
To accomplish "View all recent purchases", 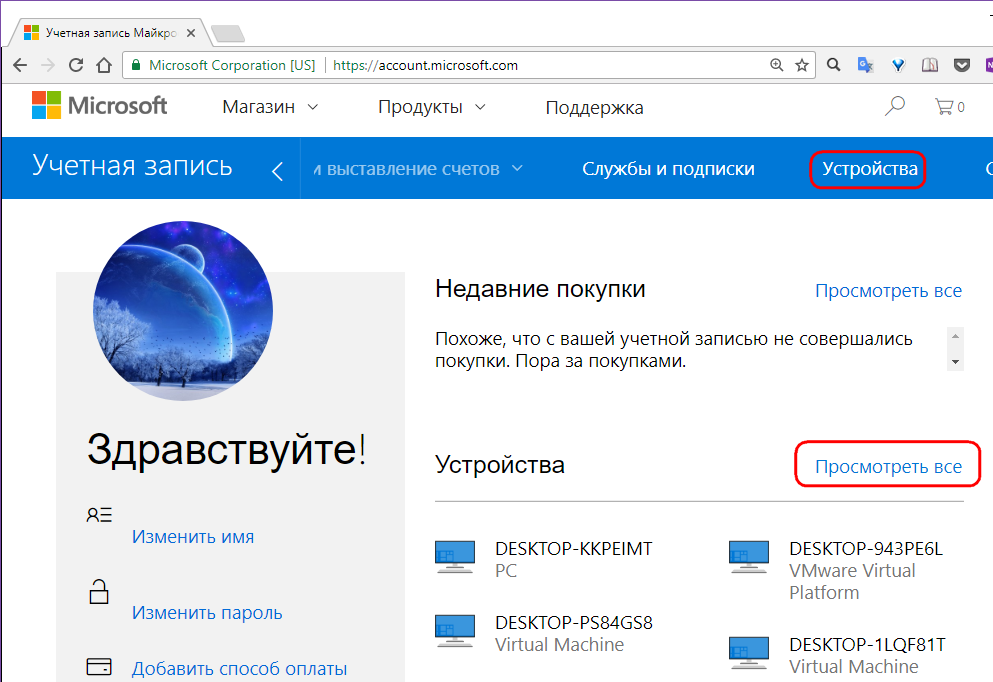I will (888, 291).
